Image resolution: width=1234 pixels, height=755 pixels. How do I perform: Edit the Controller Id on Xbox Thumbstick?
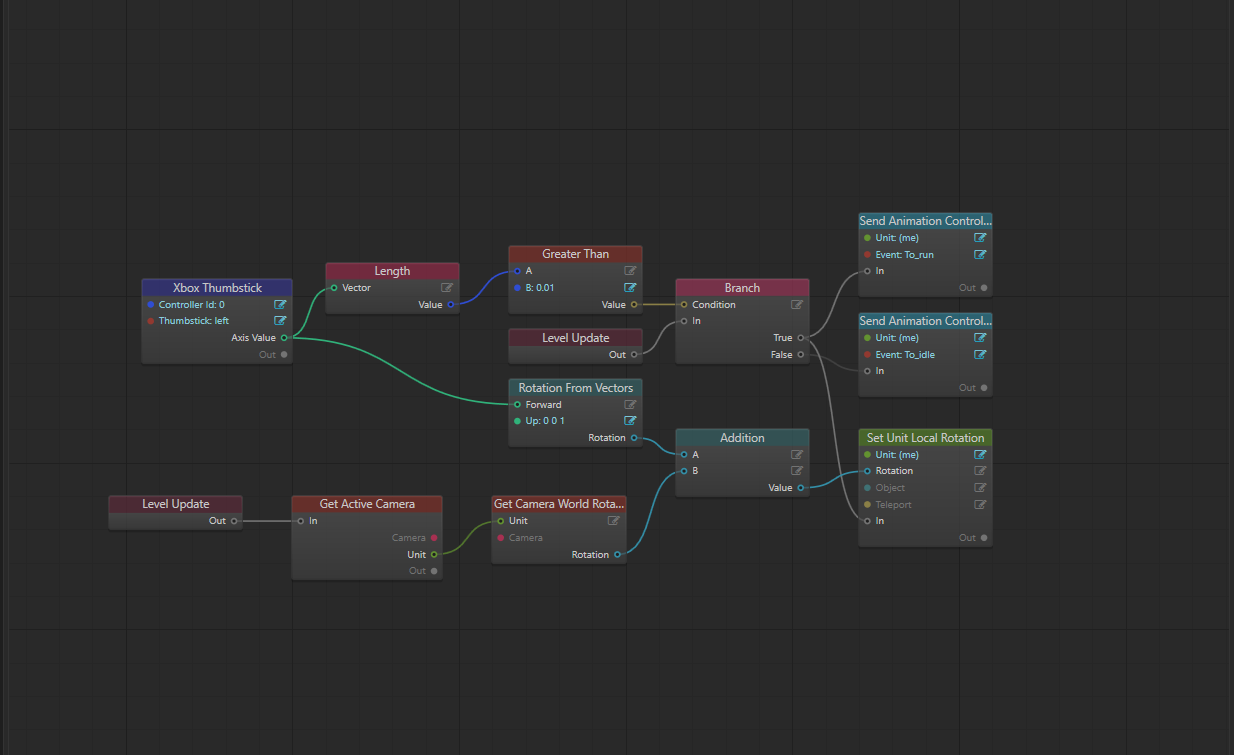(x=281, y=304)
